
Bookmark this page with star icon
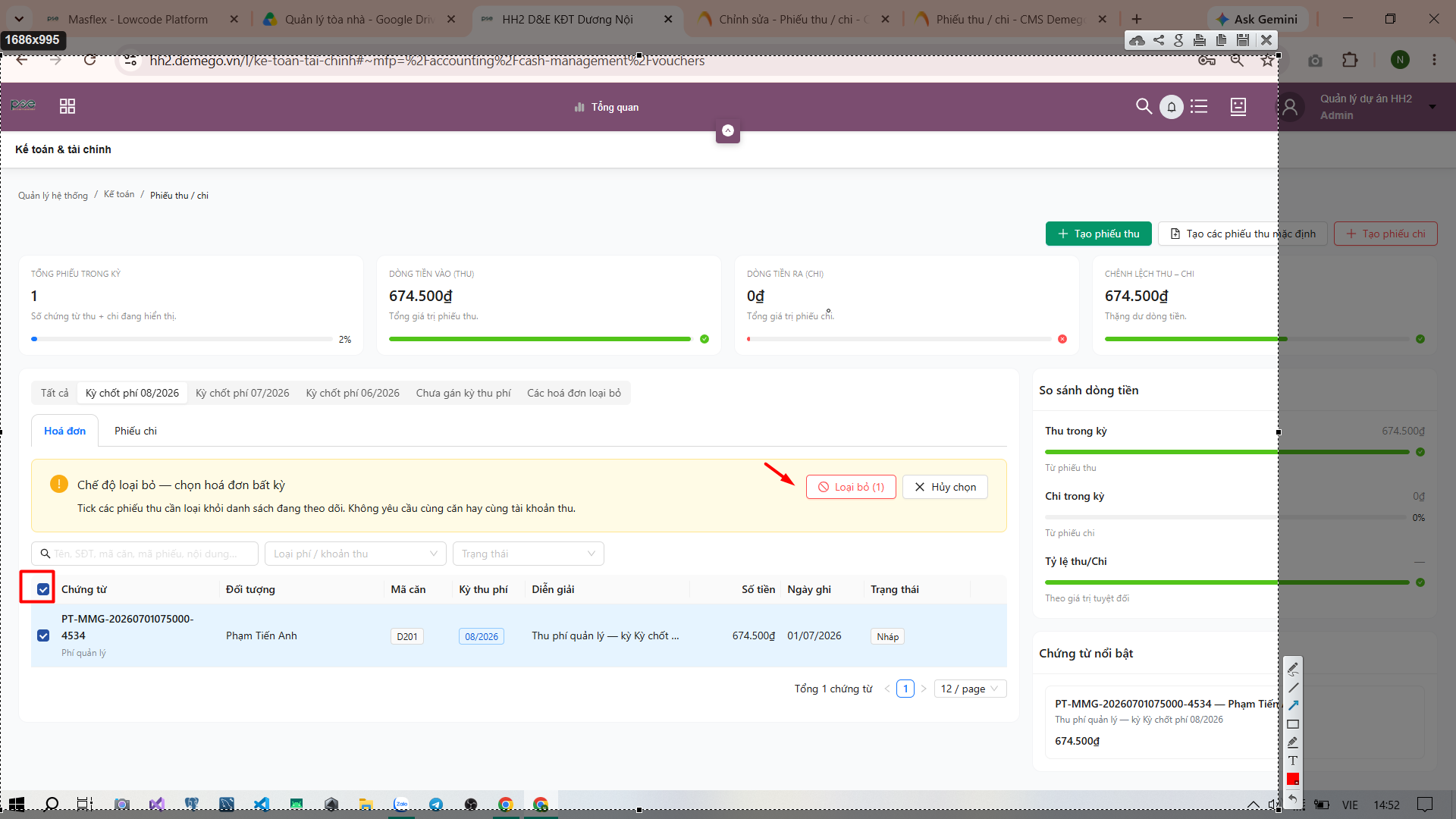coord(1267,61)
